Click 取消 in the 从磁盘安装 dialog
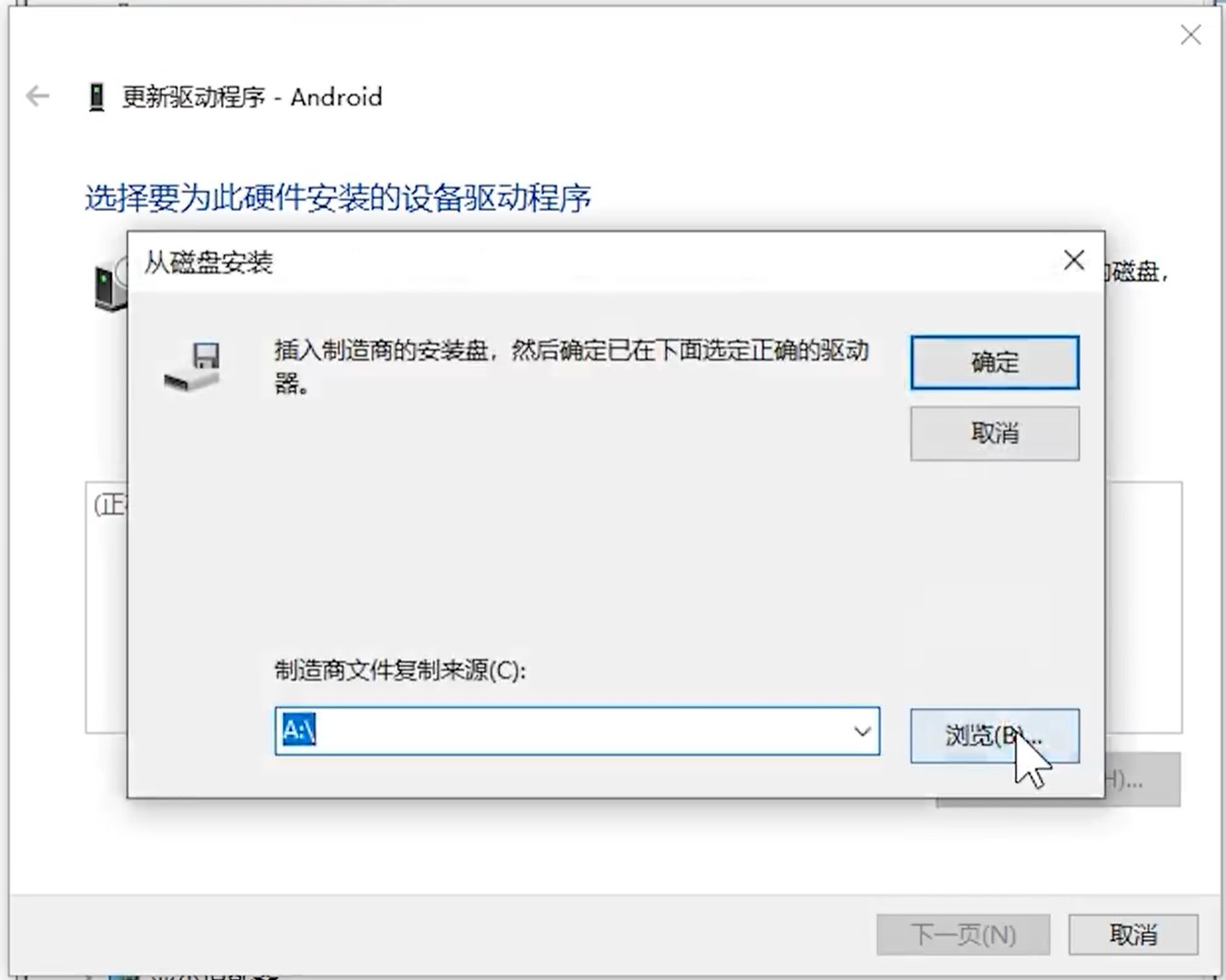This screenshot has height=980, width=1226. pos(995,434)
